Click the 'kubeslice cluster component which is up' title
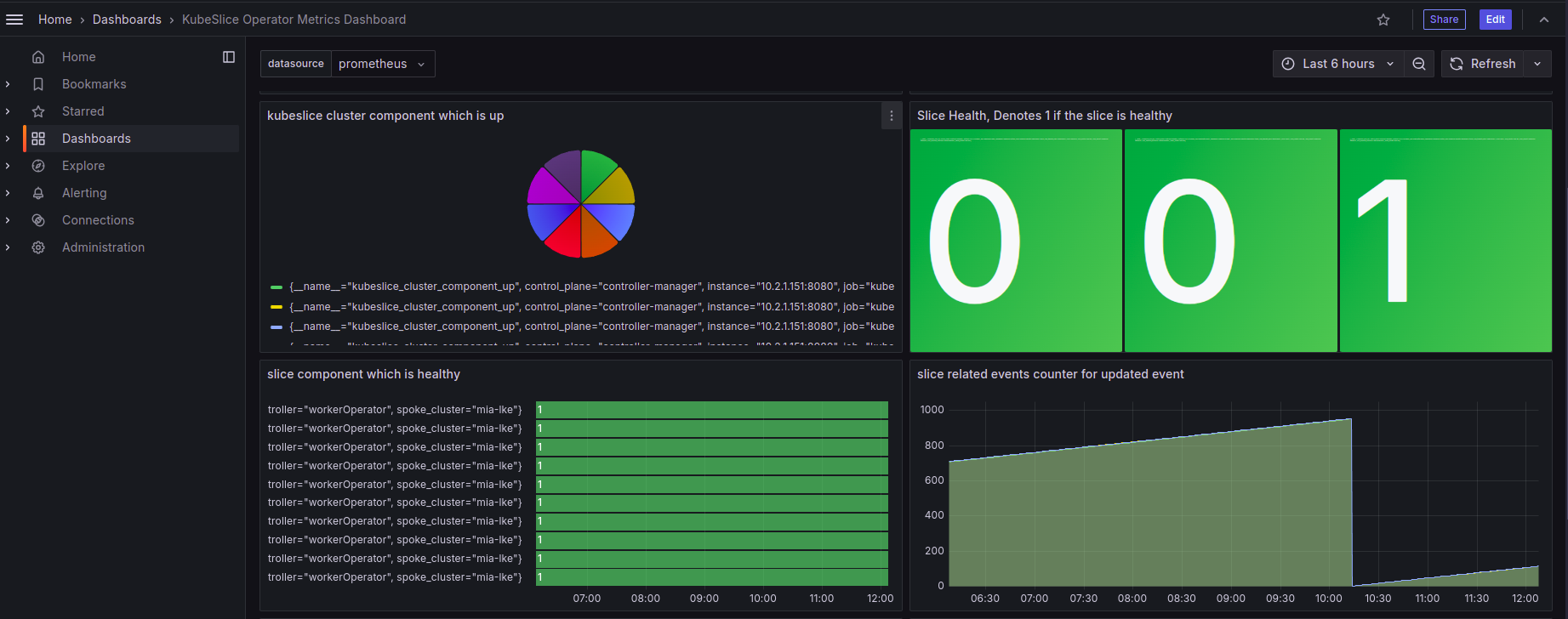Image resolution: width=1568 pixels, height=619 pixels. [x=385, y=116]
